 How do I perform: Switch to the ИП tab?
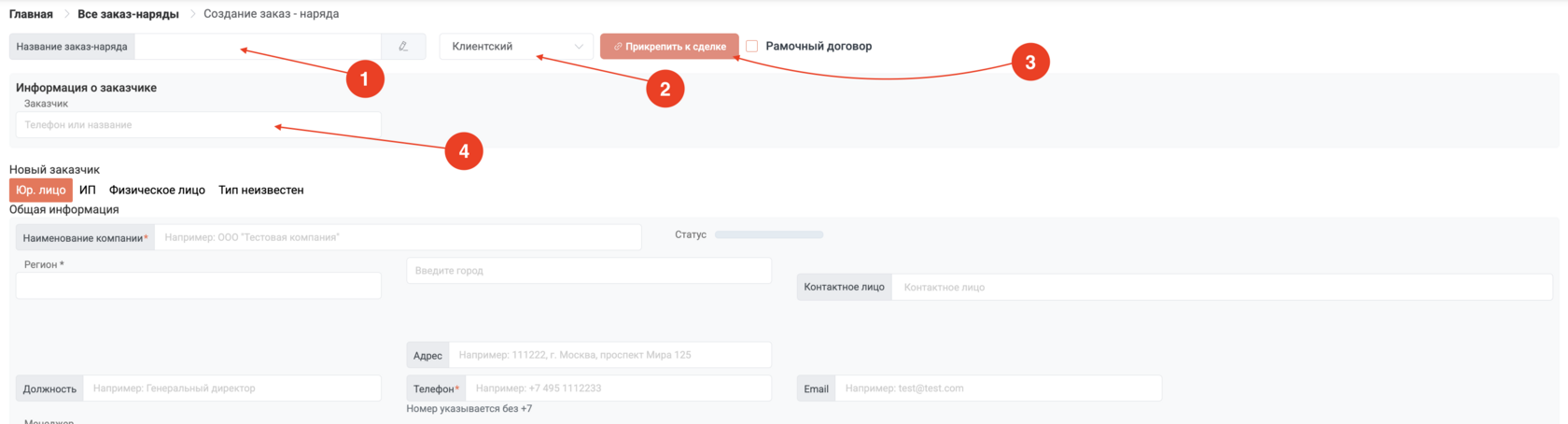point(88,191)
